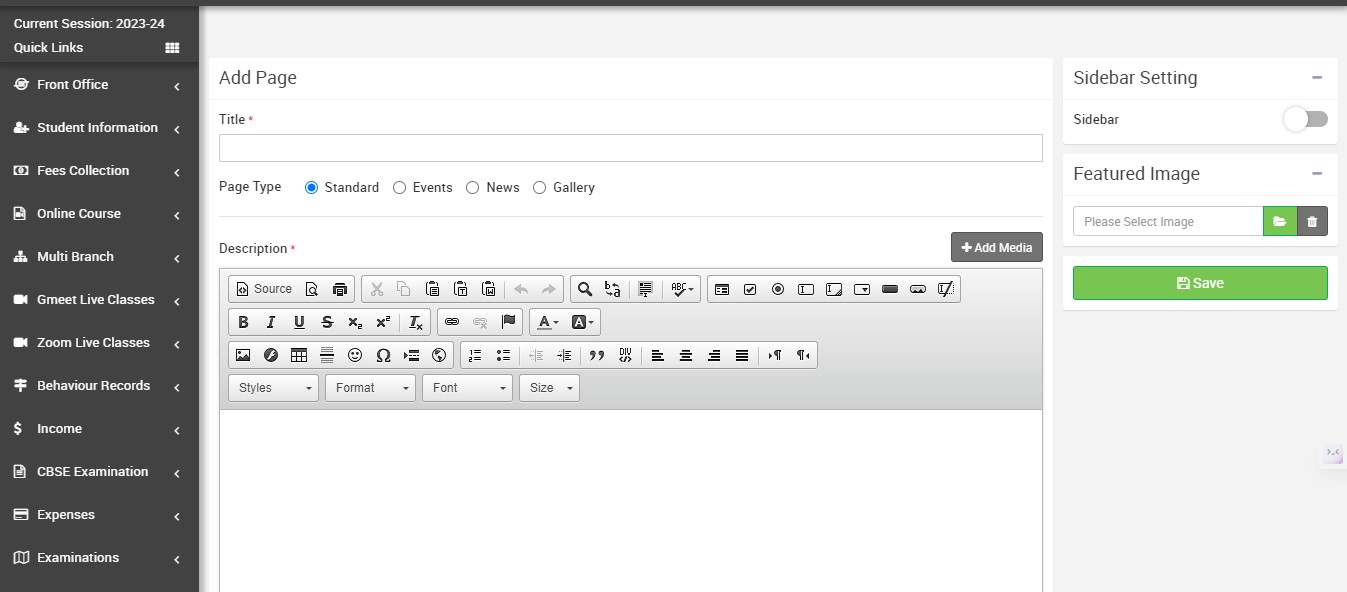Expand the Size dropdown
Screen dimensions: 1347x592
(549, 388)
